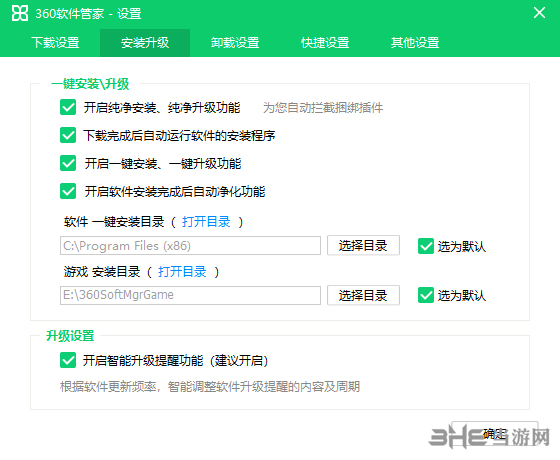Toggle 下载完成后自动运行软件的安装程序 checkbox
The image size is (560, 460).
click(68, 135)
